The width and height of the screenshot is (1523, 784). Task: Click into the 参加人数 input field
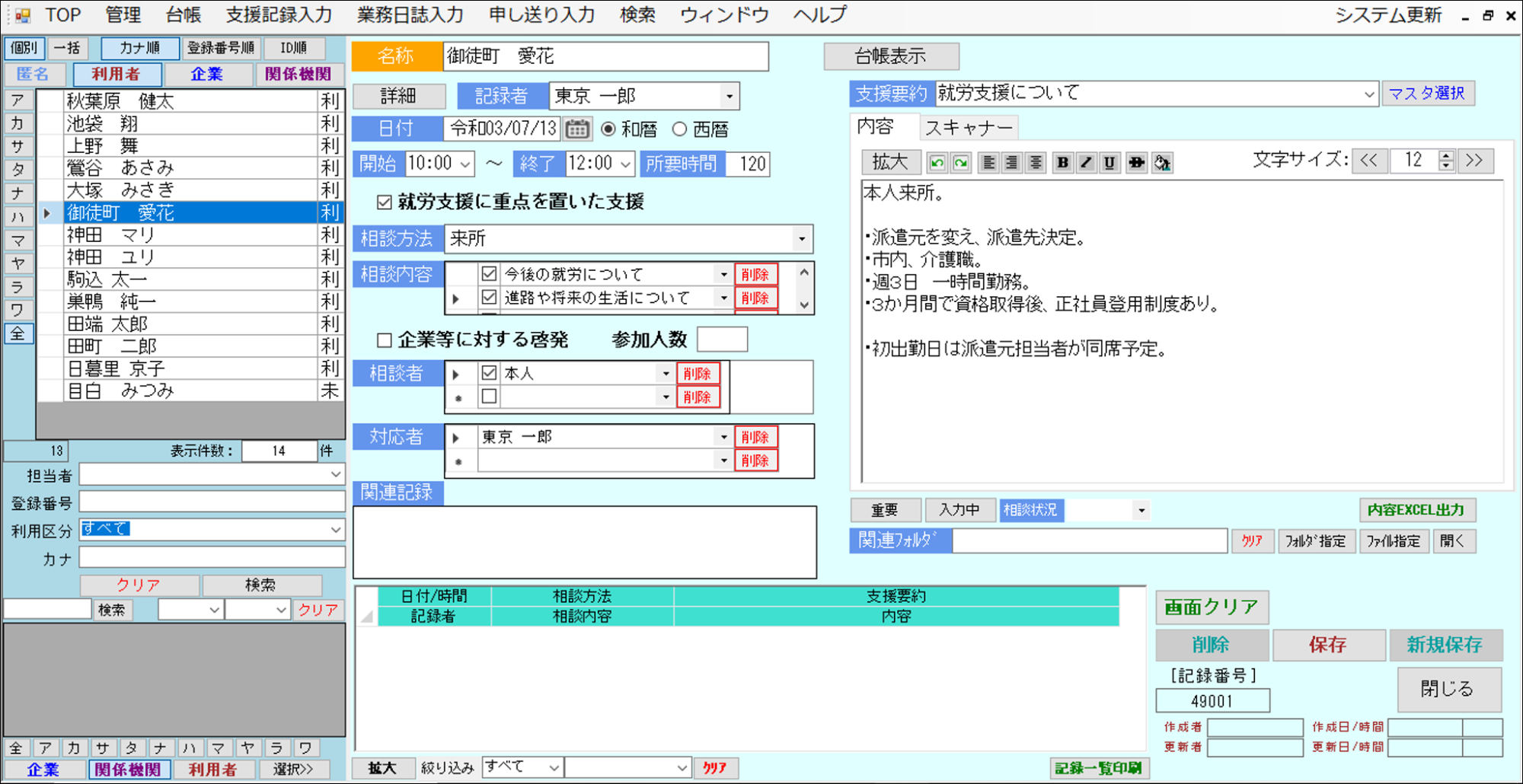tap(722, 340)
